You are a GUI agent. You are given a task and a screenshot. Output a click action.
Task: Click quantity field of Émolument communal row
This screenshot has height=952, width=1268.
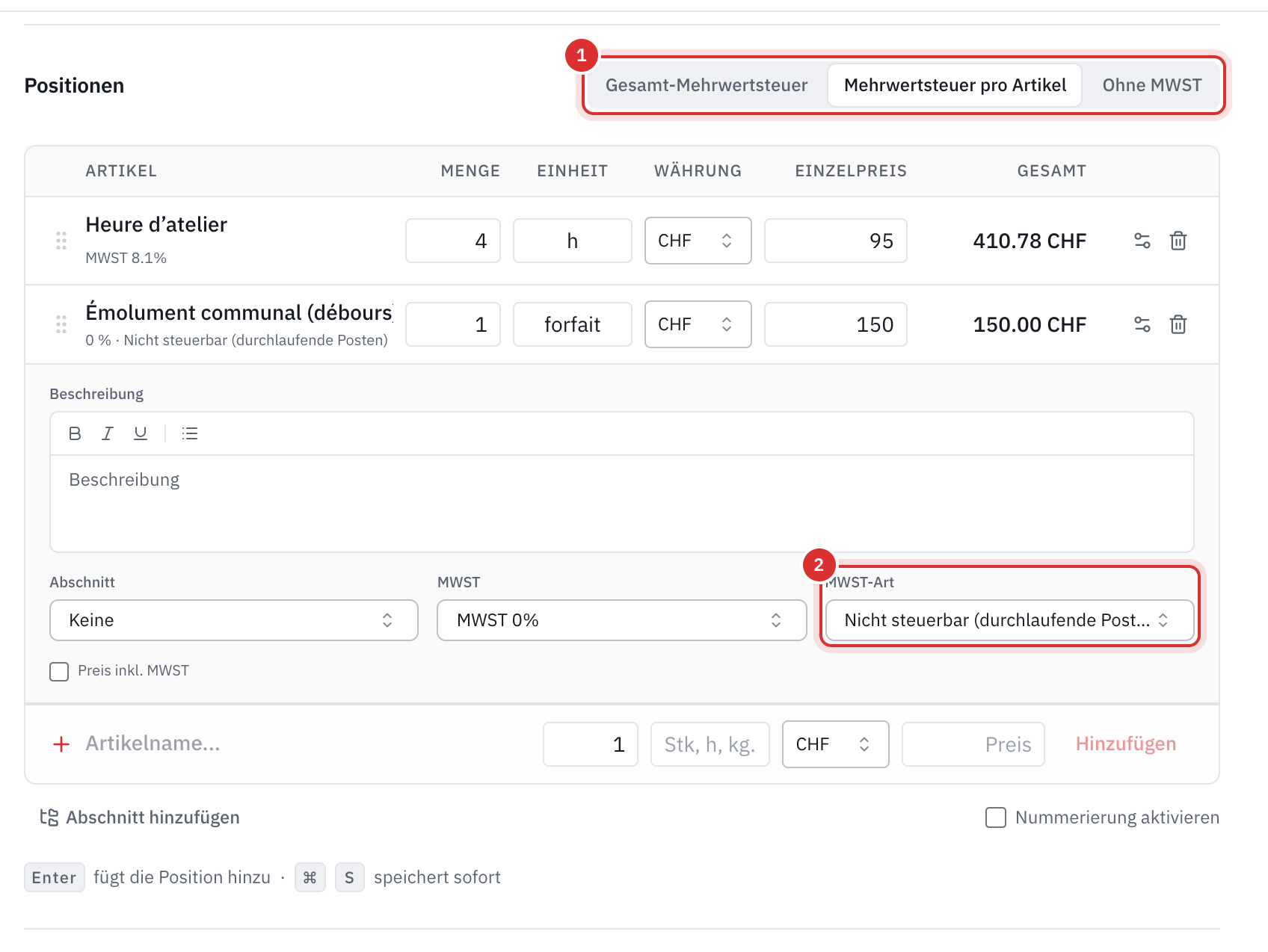(x=453, y=324)
